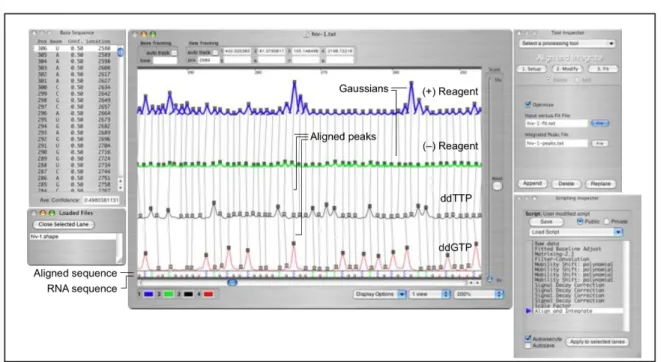
Task: Click the Input versus Fit File field
Action: (x=556, y=123)
